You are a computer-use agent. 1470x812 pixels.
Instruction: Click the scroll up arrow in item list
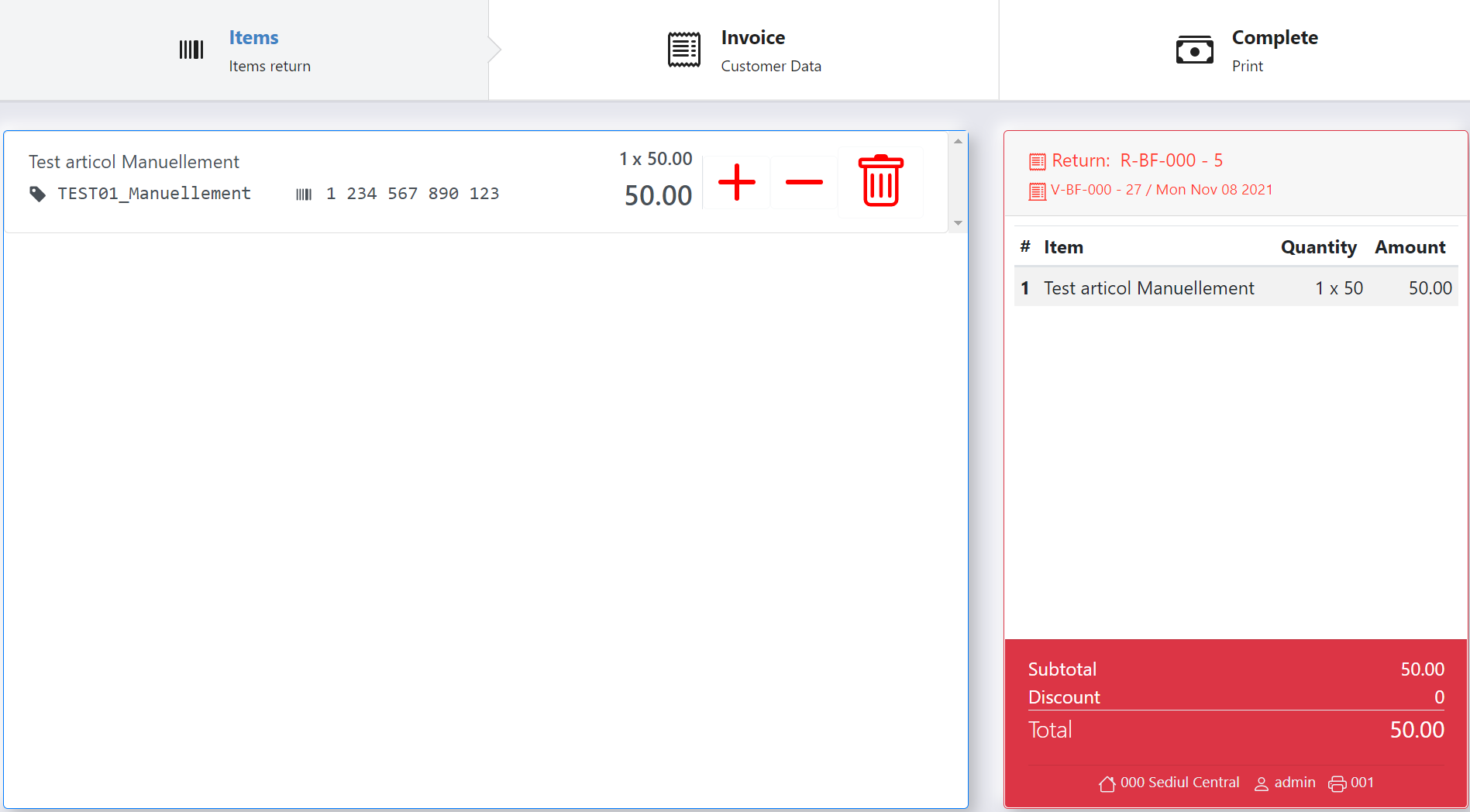[x=958, y=141]
